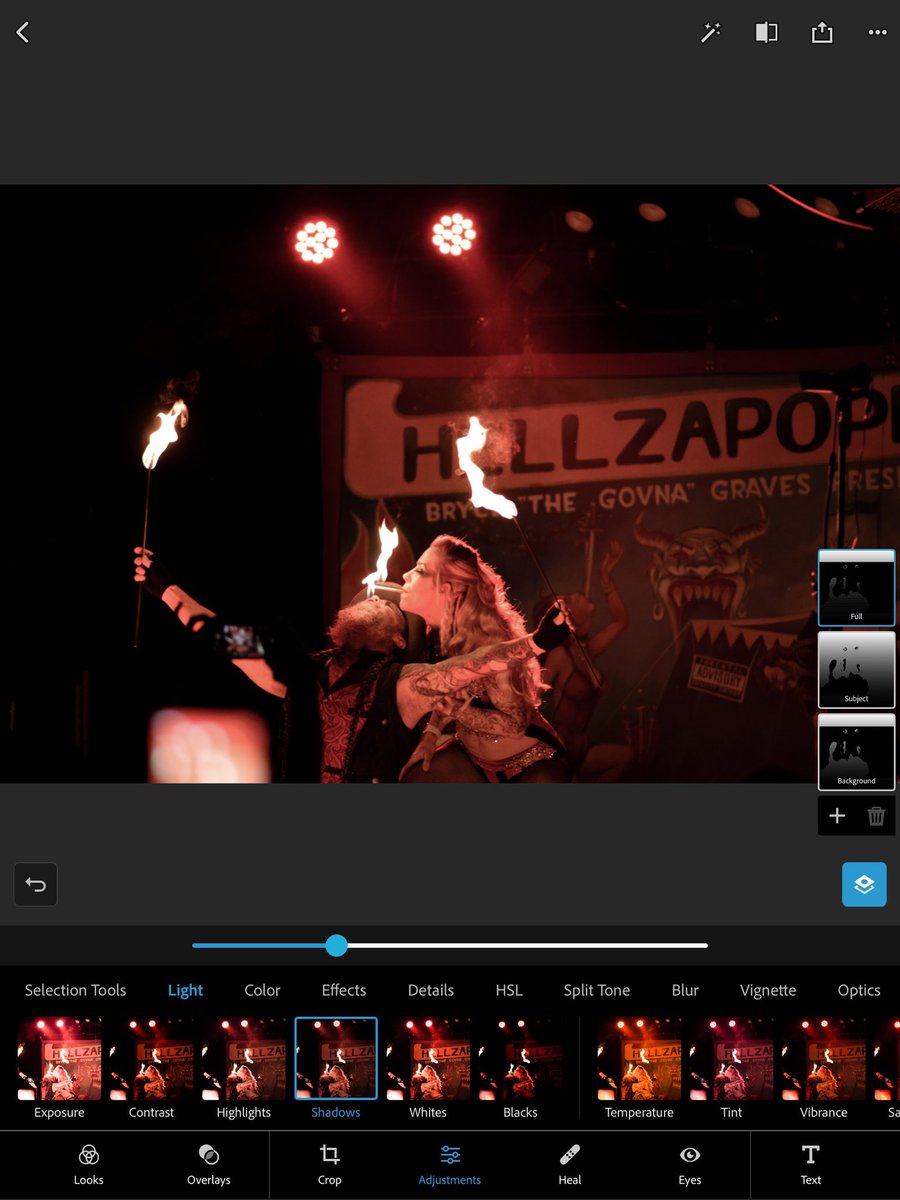Select the Subject mask thumbnail
900x1200 pixels.
(x=856, y=670)
